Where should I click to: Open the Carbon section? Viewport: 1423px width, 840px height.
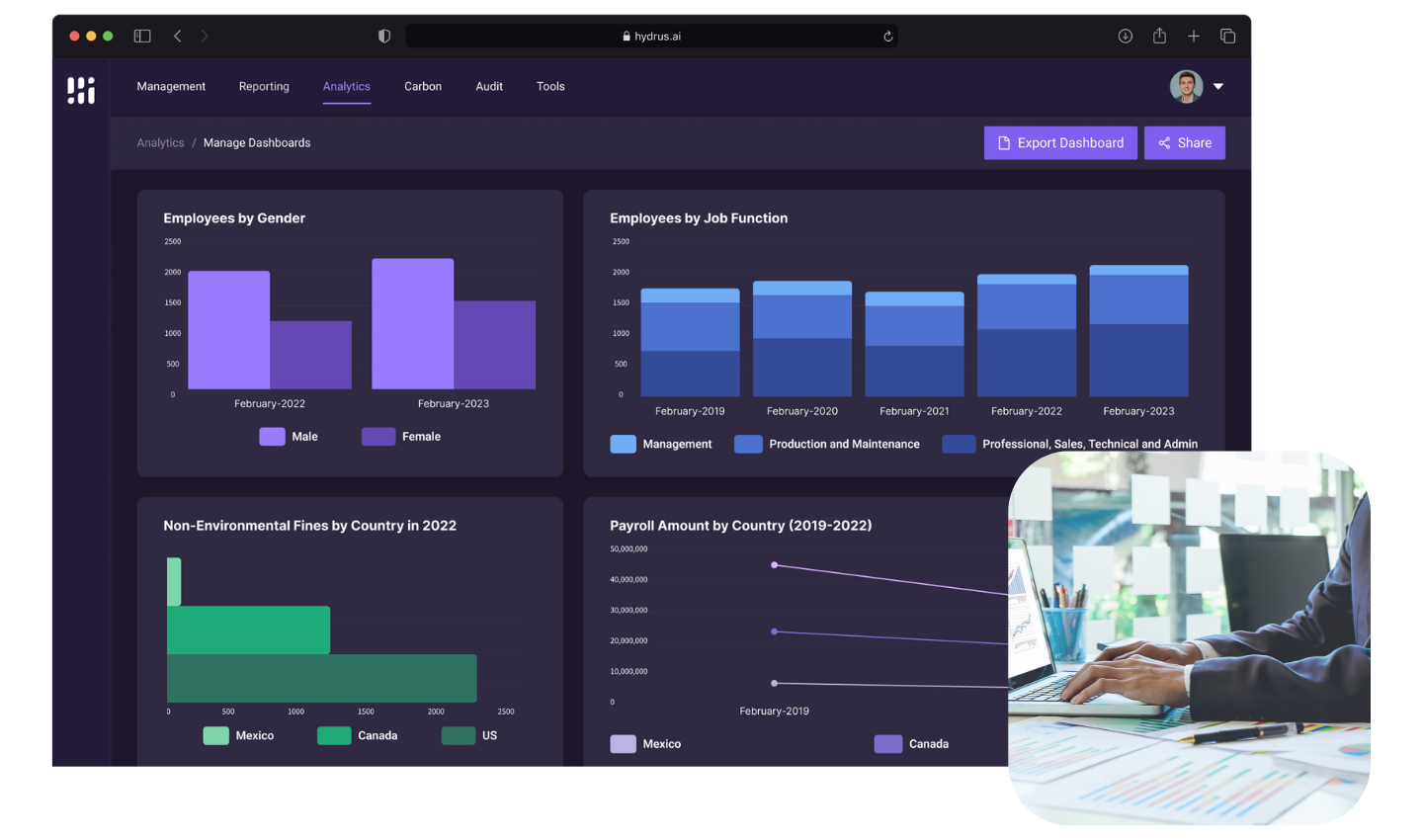click(423, 87)
